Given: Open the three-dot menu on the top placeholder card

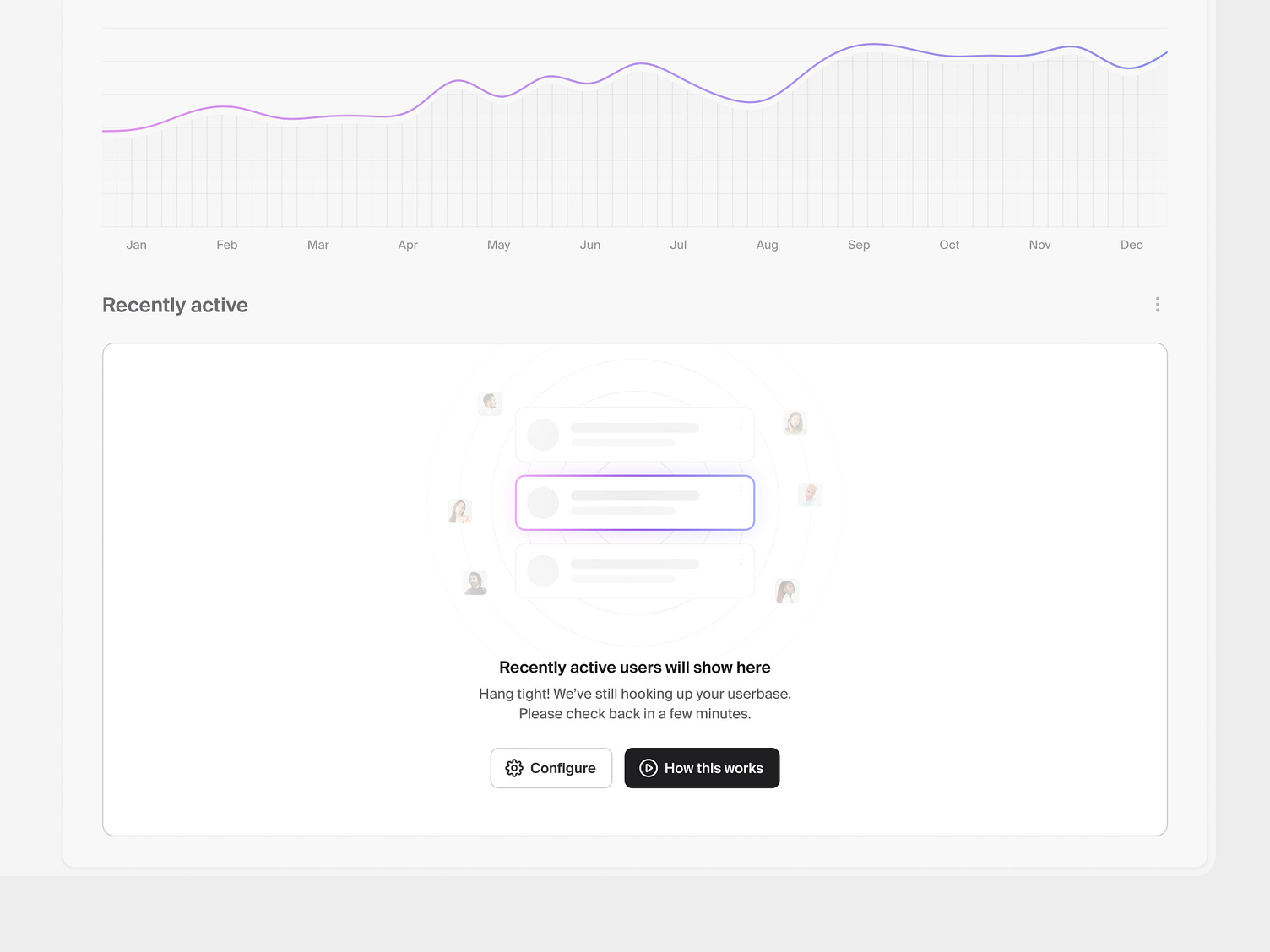Looking at the screenshot, I should tap(742, 422).
